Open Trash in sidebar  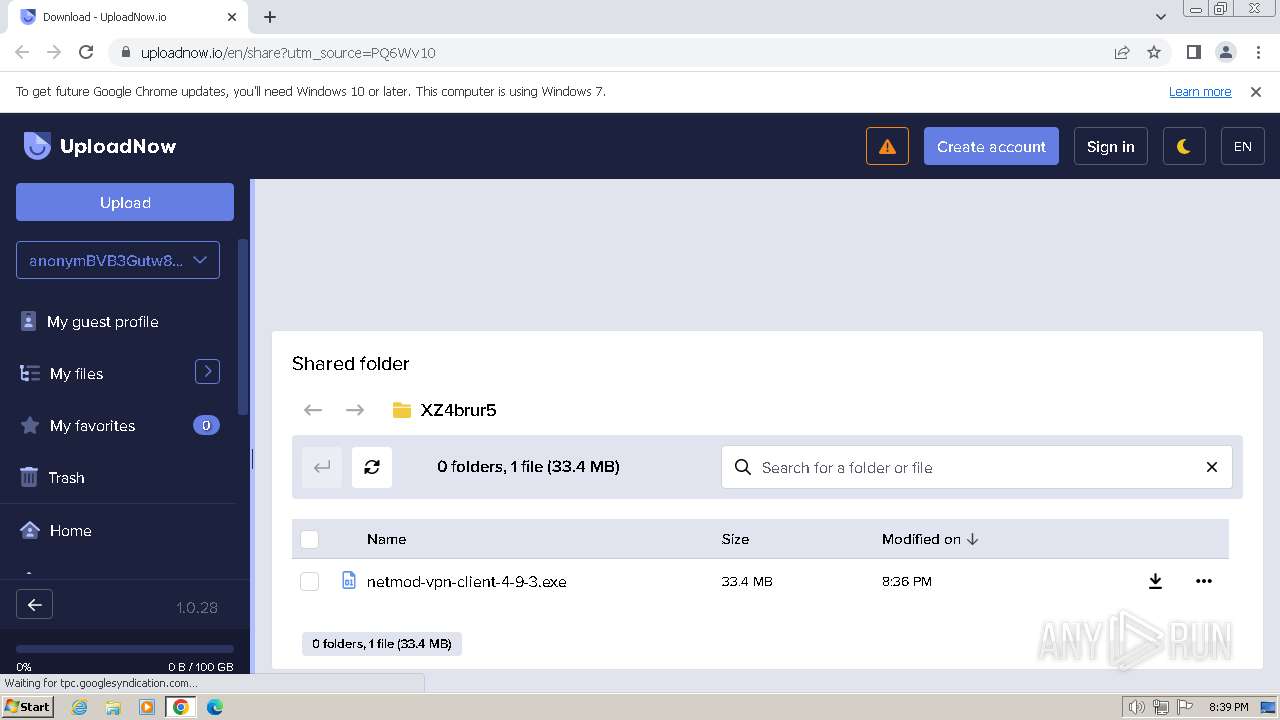pos(66,478)
